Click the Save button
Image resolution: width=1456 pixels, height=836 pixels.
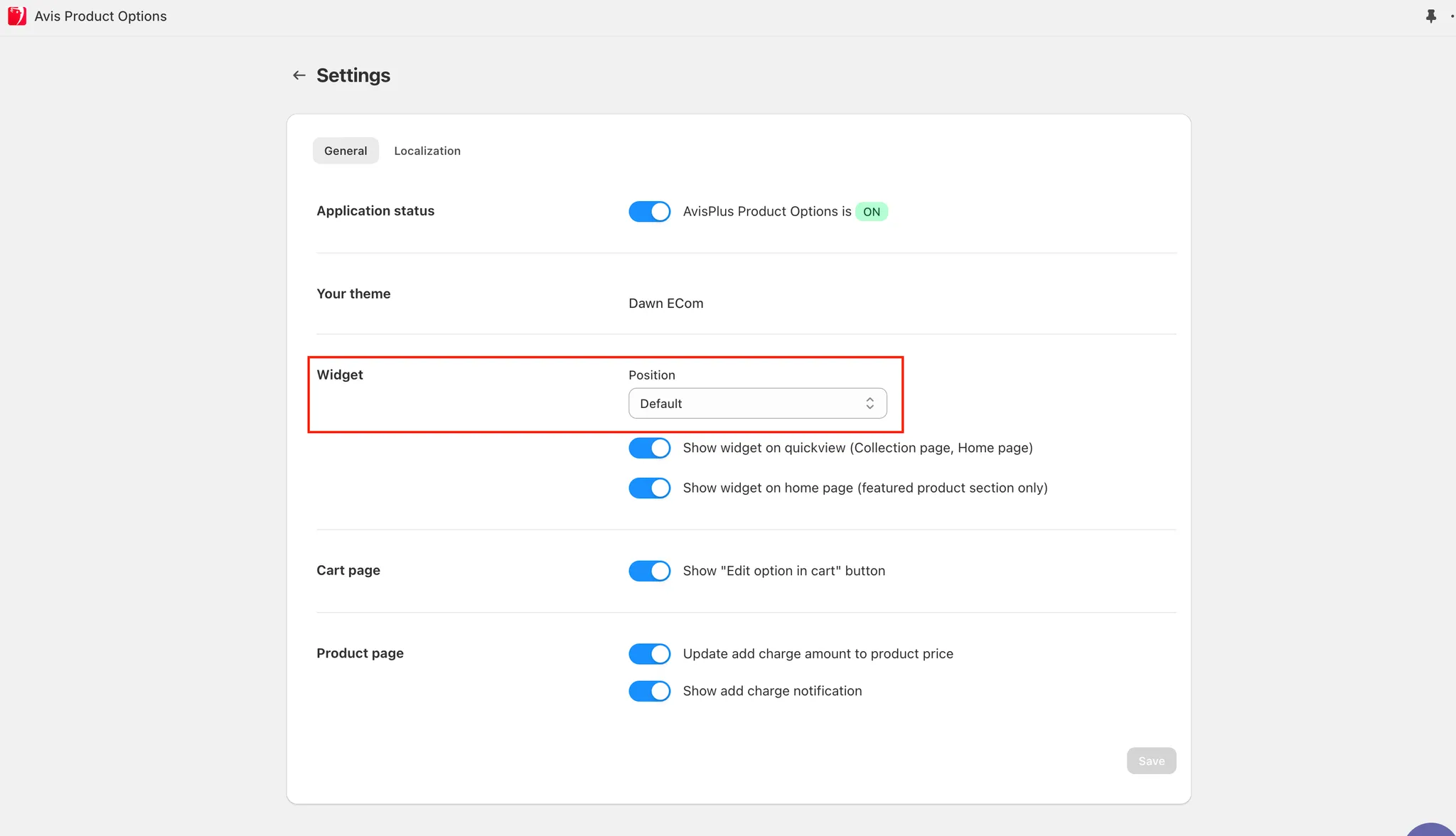point(1151,761)
